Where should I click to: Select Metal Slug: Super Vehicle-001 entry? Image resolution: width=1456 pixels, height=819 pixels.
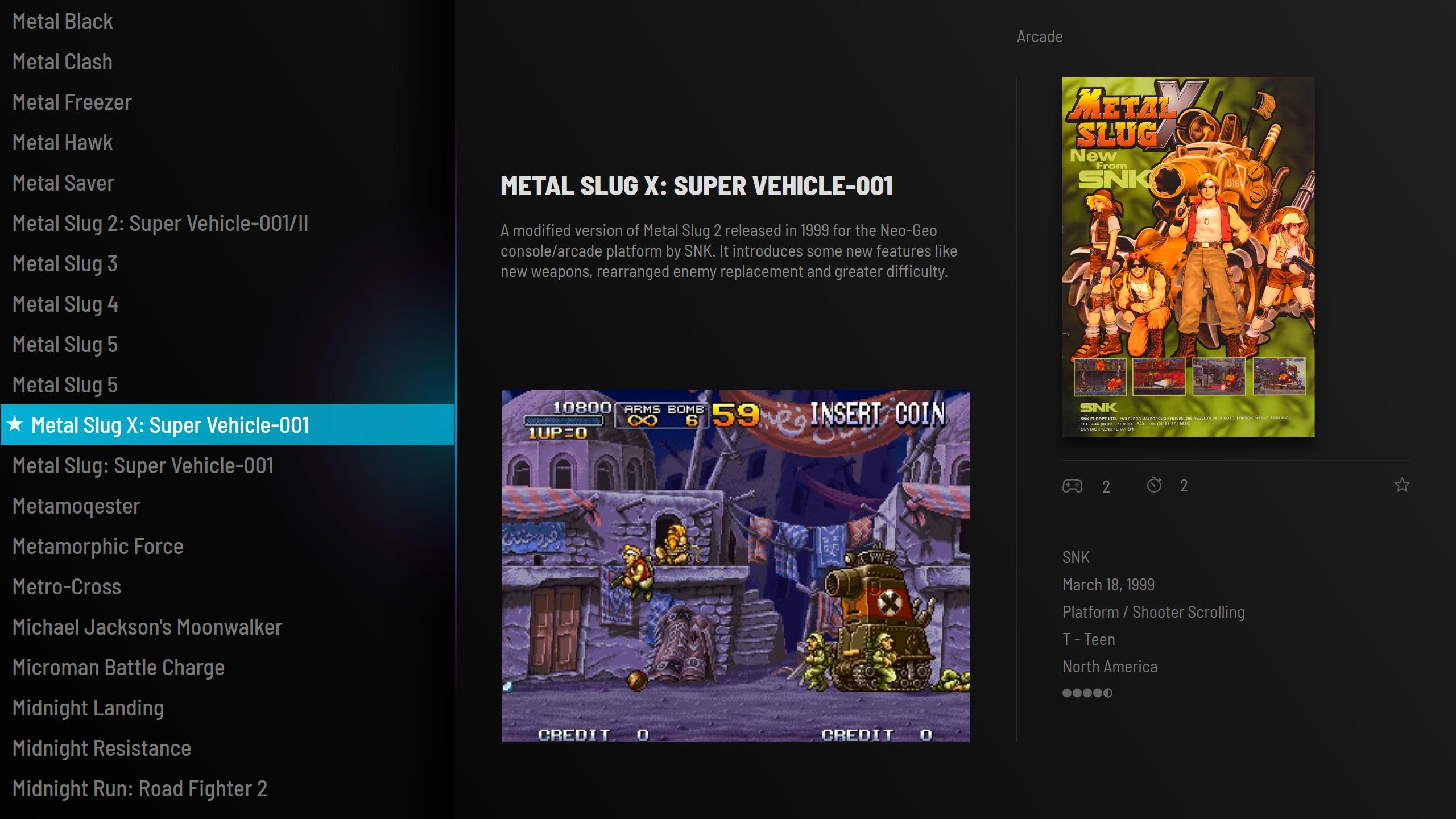click(x=227, y=466)
